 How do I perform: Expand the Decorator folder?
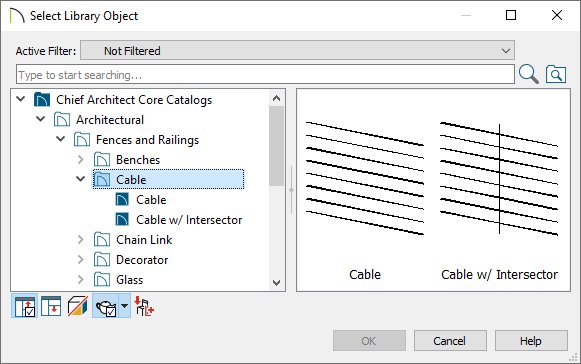[80, 260]
